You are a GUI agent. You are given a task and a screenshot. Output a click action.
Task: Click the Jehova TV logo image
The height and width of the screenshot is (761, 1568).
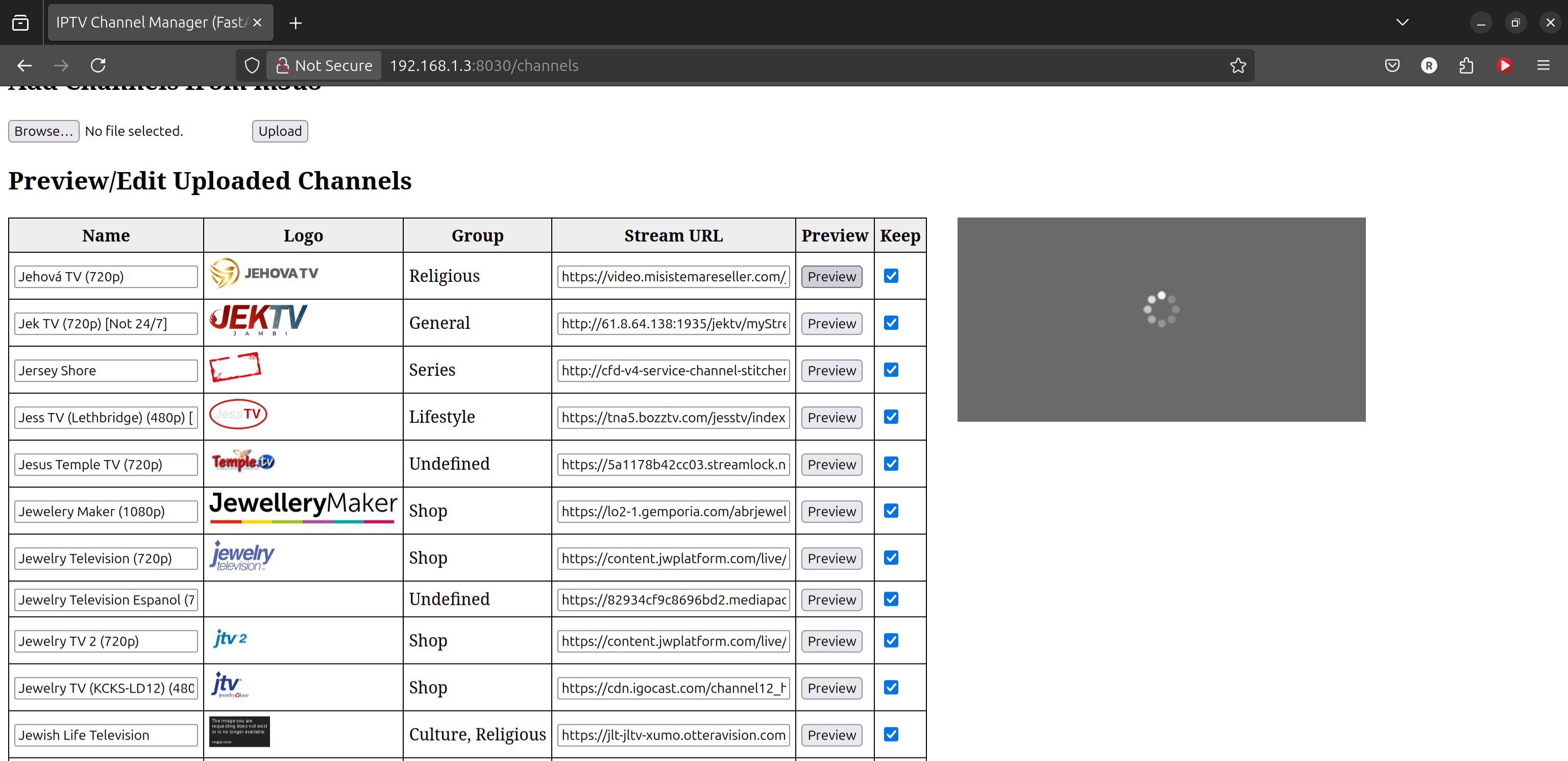pos(264,273)
